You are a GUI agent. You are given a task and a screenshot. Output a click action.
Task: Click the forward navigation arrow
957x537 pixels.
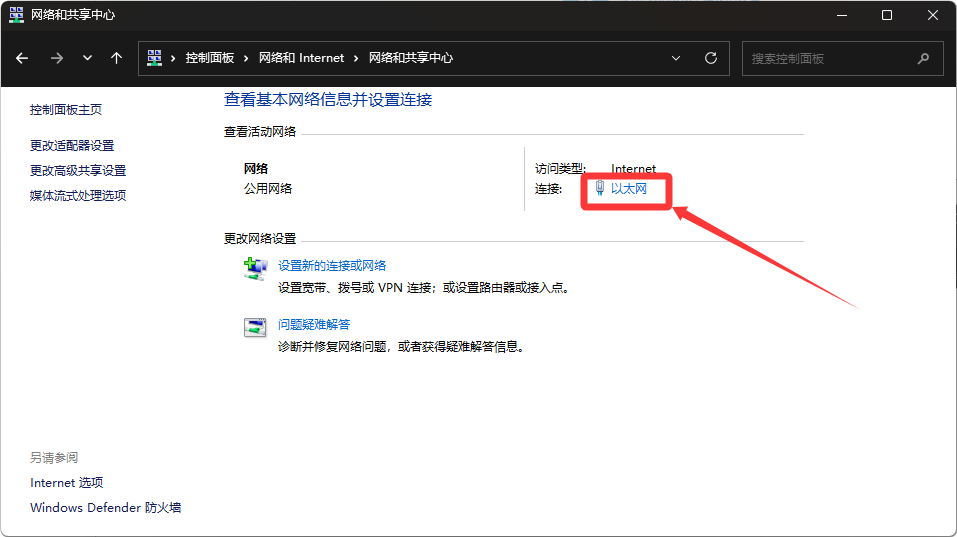point(56,58)
